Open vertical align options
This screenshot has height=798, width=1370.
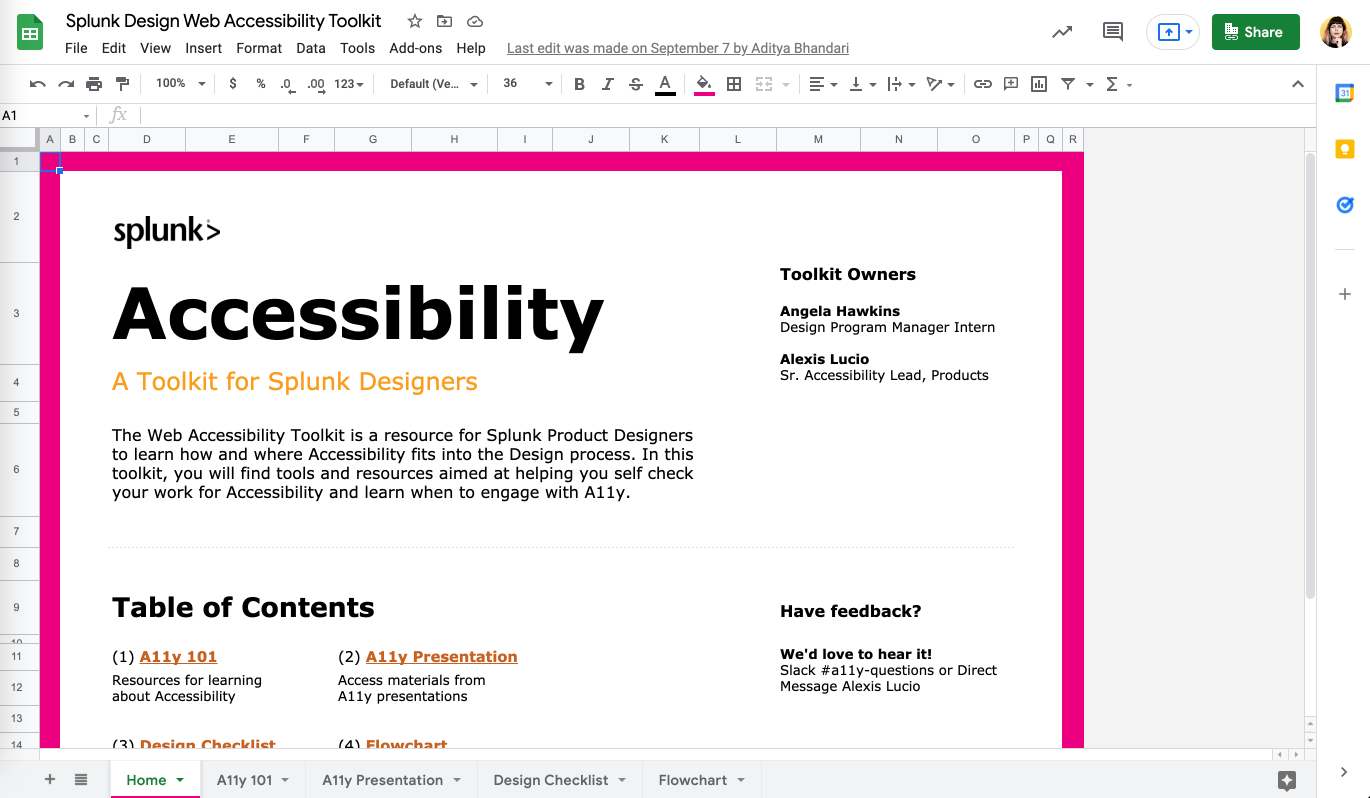[x=862, y=84]
